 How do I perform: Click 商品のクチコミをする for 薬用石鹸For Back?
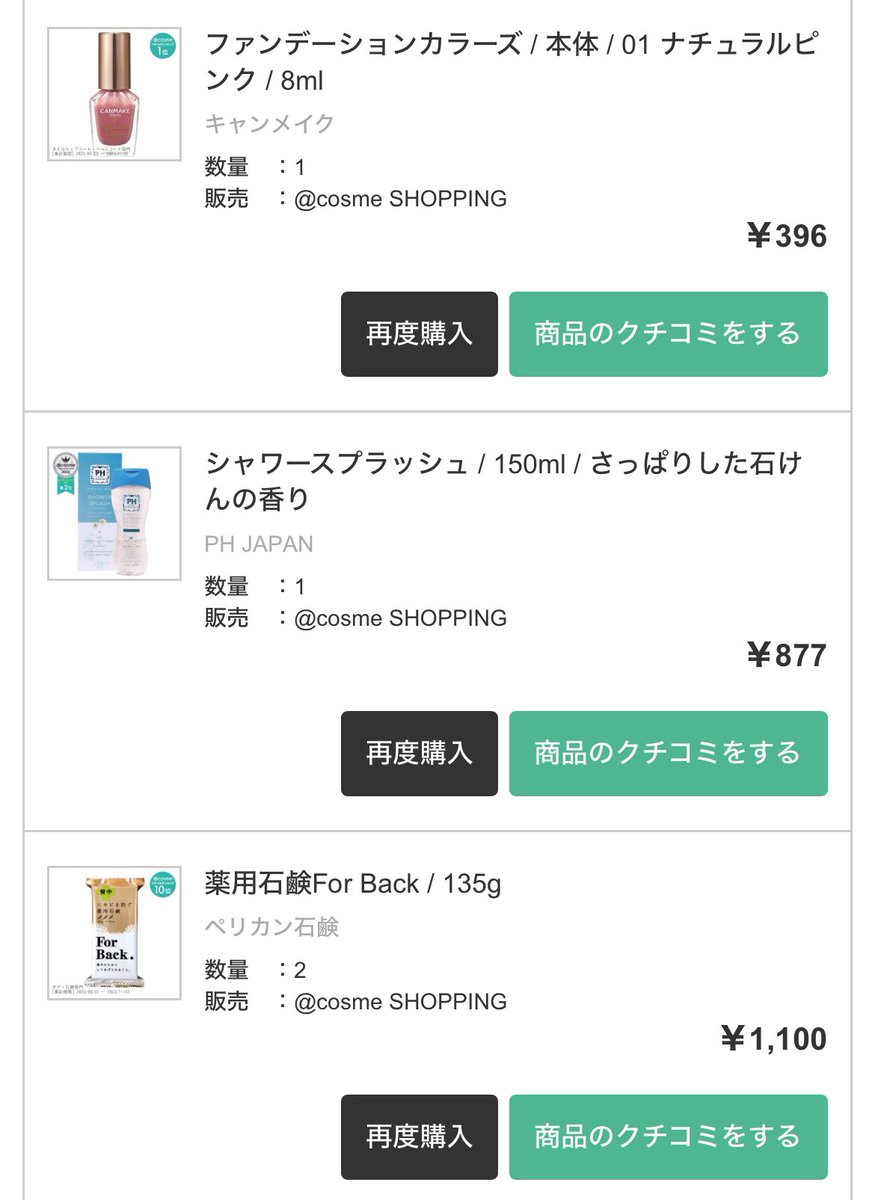pyautogui.click(x=668, y=1137)
